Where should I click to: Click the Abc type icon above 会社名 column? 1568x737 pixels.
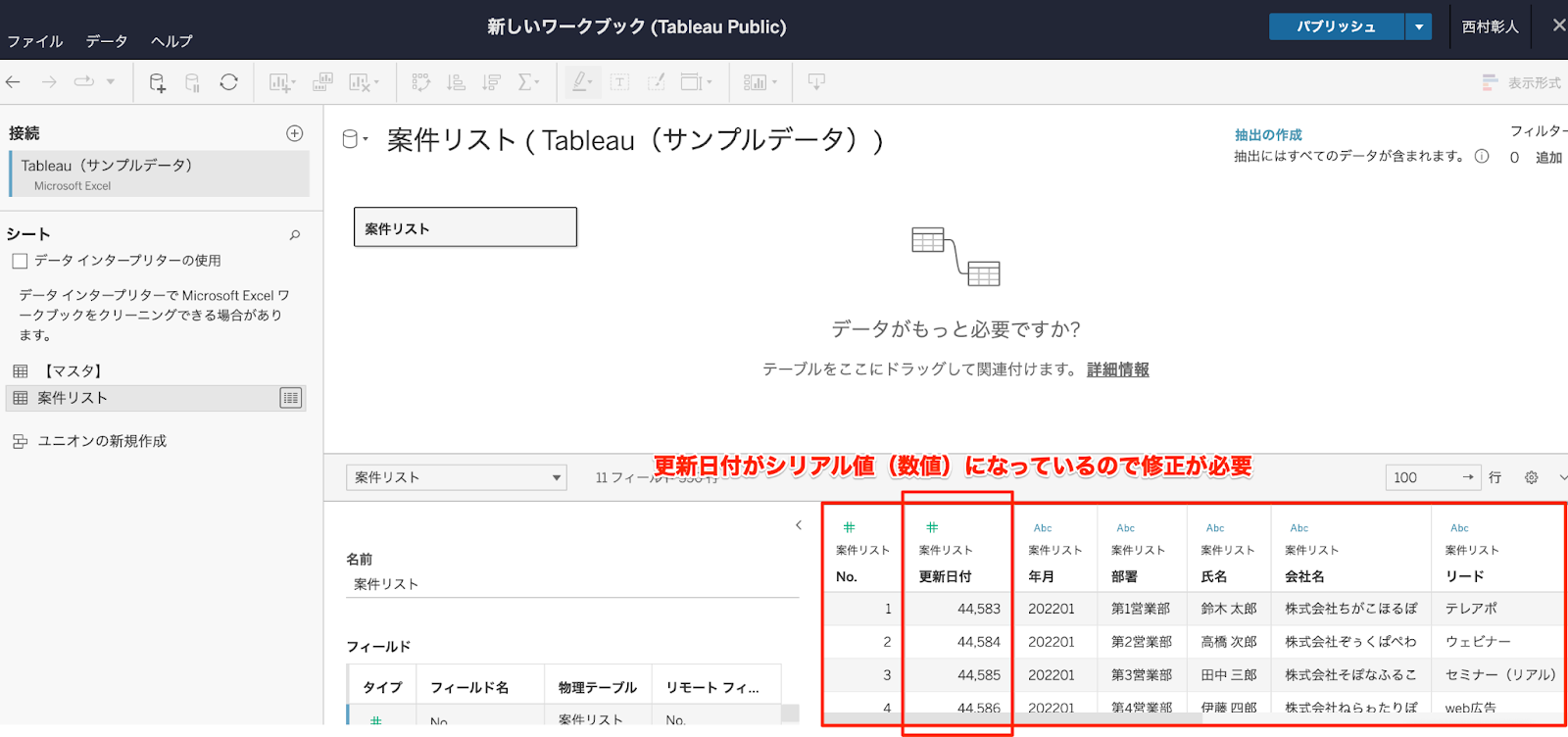[x=1299, y=528]
